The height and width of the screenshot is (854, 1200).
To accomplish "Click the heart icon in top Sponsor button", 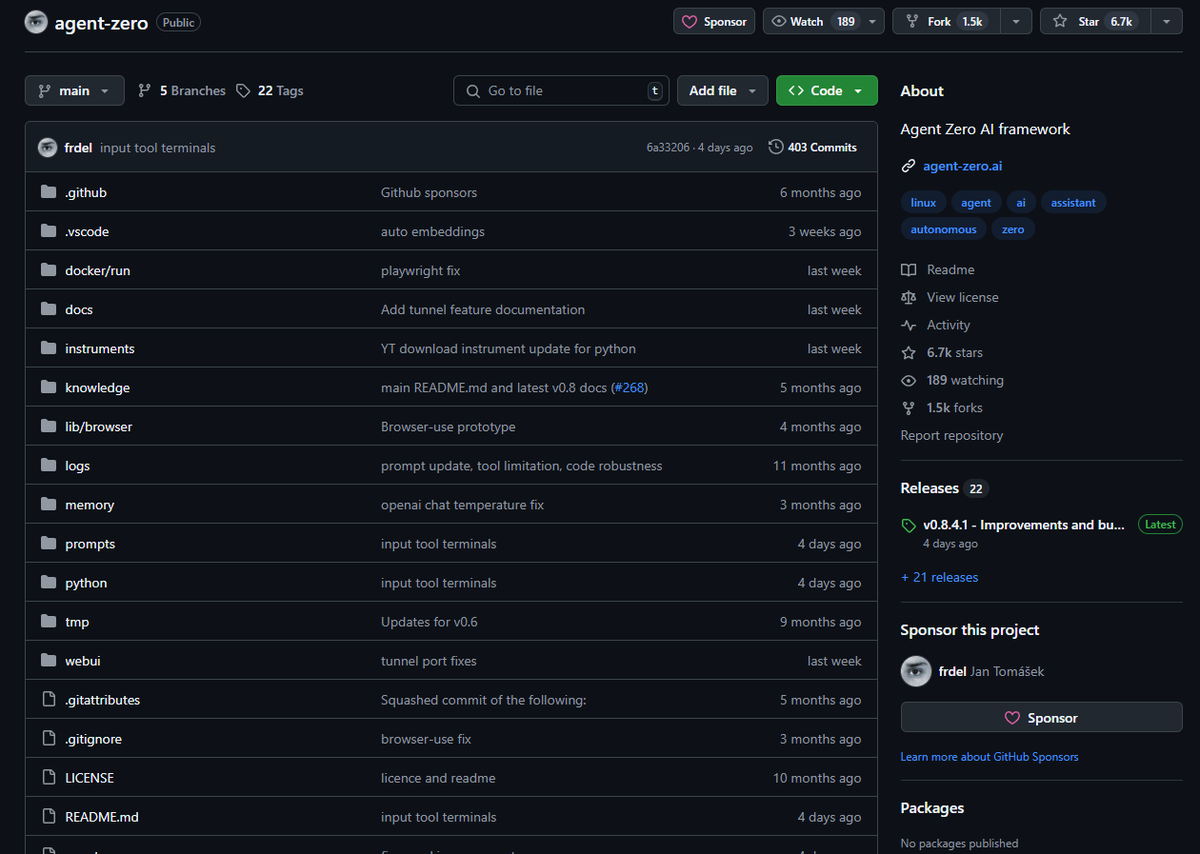I will [x=690, y=22].
